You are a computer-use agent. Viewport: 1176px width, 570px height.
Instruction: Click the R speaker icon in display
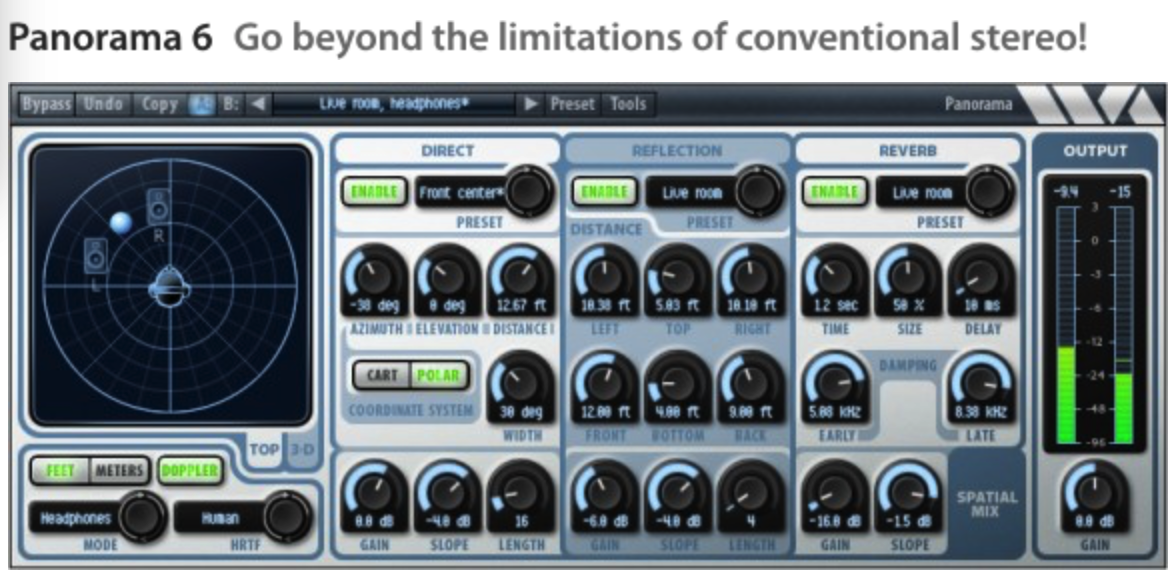point(158,206)
